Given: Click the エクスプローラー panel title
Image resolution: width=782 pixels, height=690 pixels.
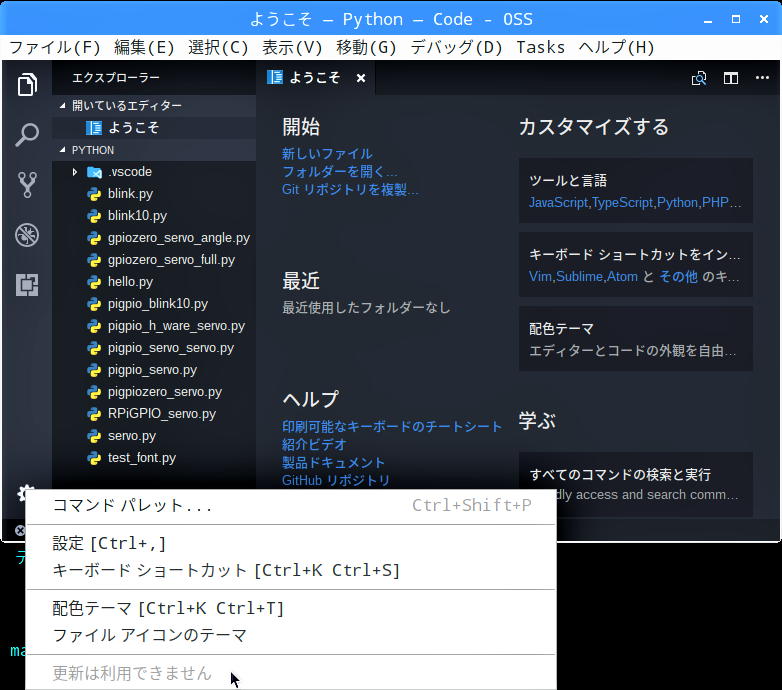Looking at the screenshot, I should 116,78.
